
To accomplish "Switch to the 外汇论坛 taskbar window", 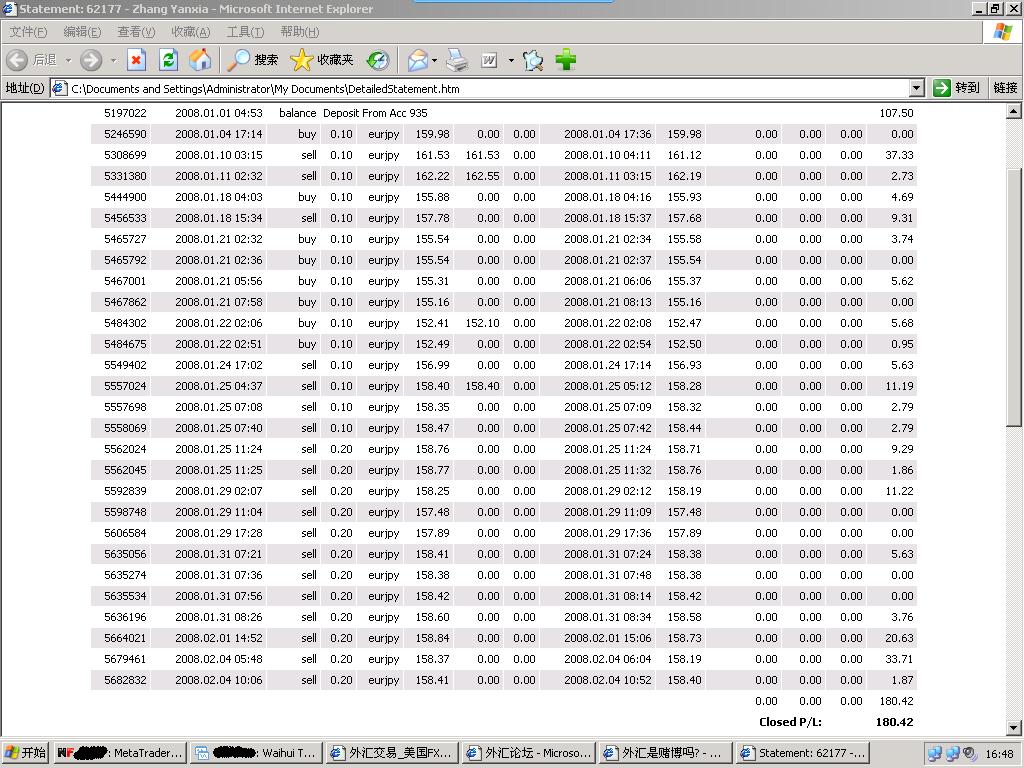I will click(x=528, y=753).
